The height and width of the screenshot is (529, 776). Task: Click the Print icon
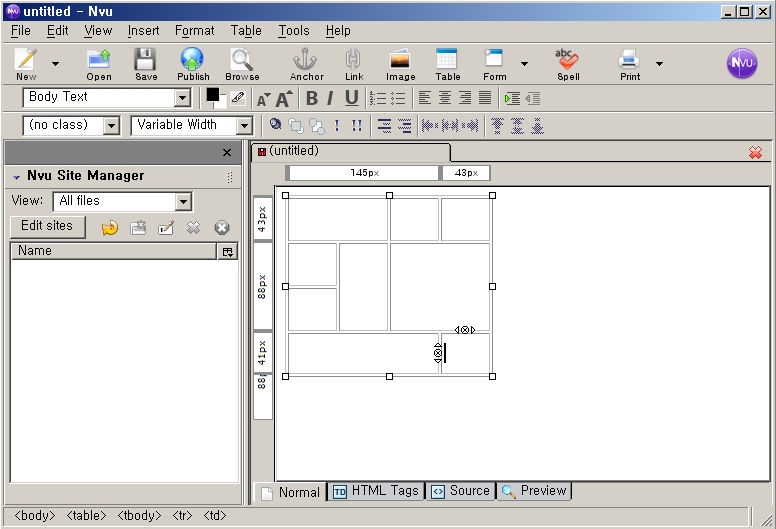(629, 59)
